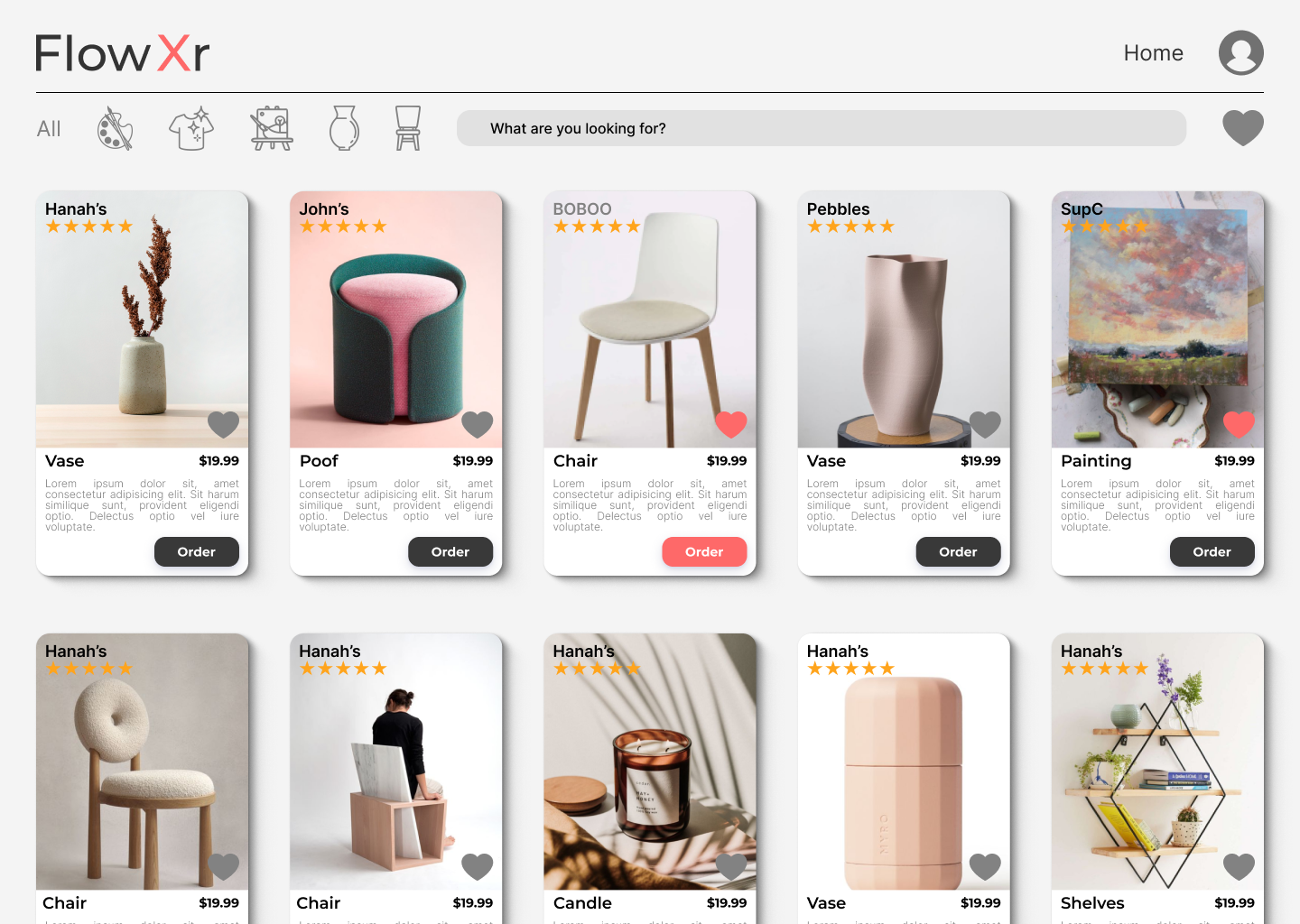Viewport: 1300px width, 924px height.
Task: Go to the Home page
Action: [1153, 53]
